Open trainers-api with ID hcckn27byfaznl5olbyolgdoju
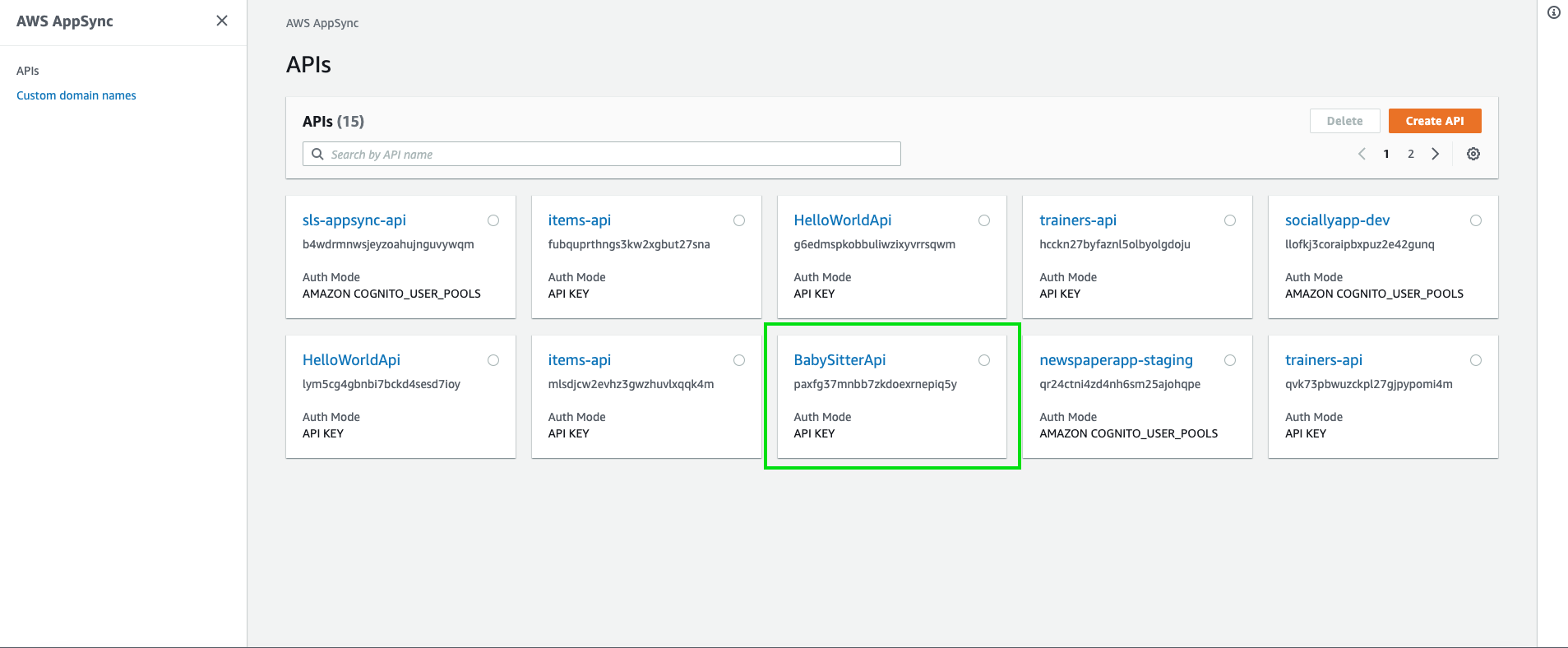Viewport: 1568px width, 648px height. pos(1078,220)
